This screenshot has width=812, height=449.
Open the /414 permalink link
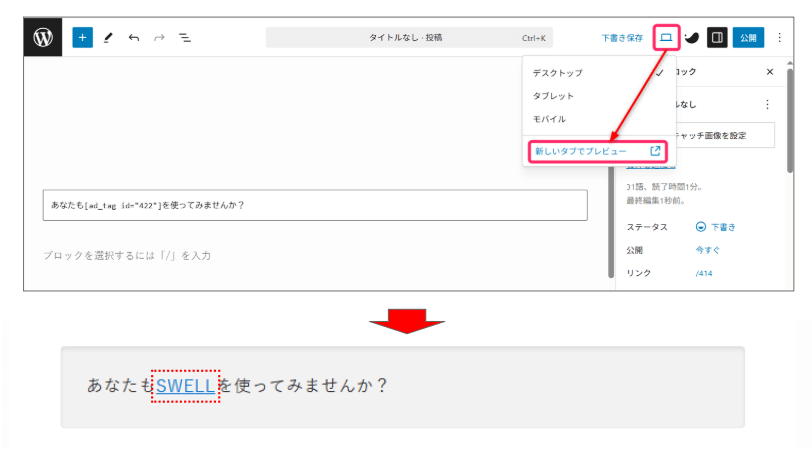704,273
